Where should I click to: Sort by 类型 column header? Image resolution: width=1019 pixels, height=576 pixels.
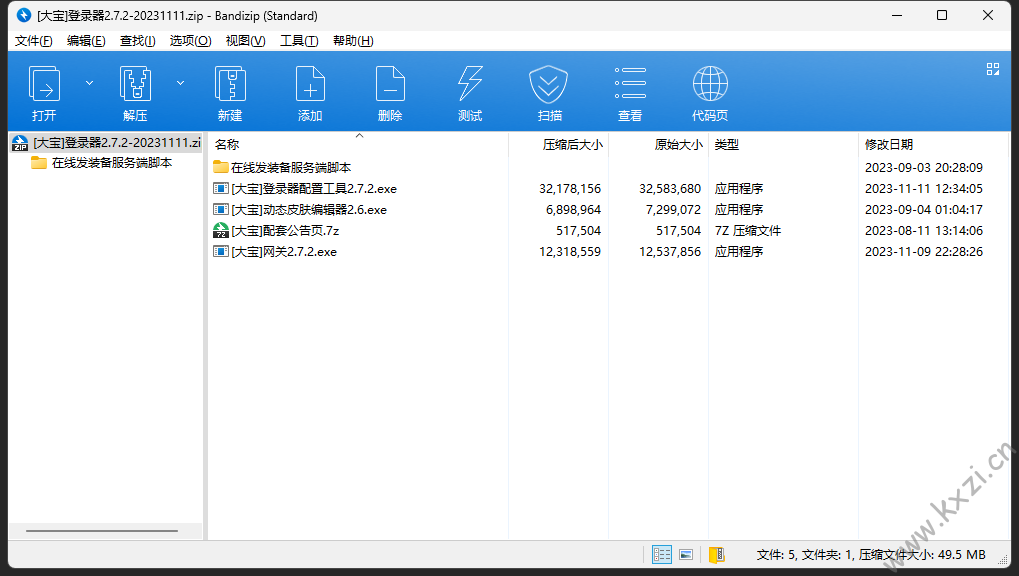pos(783,144)
